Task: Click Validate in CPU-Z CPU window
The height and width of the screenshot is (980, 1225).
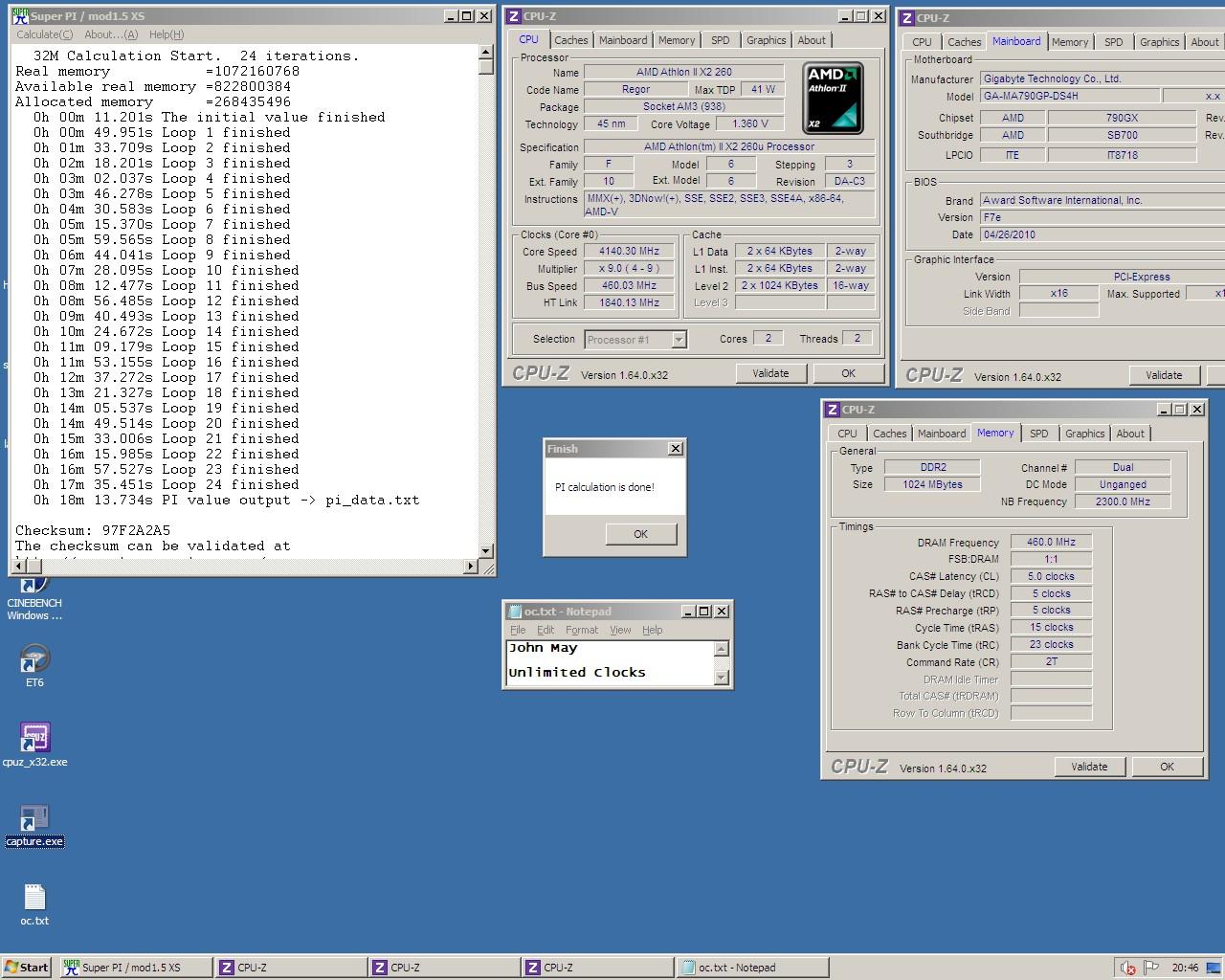Action: click(x=770, y=373)
